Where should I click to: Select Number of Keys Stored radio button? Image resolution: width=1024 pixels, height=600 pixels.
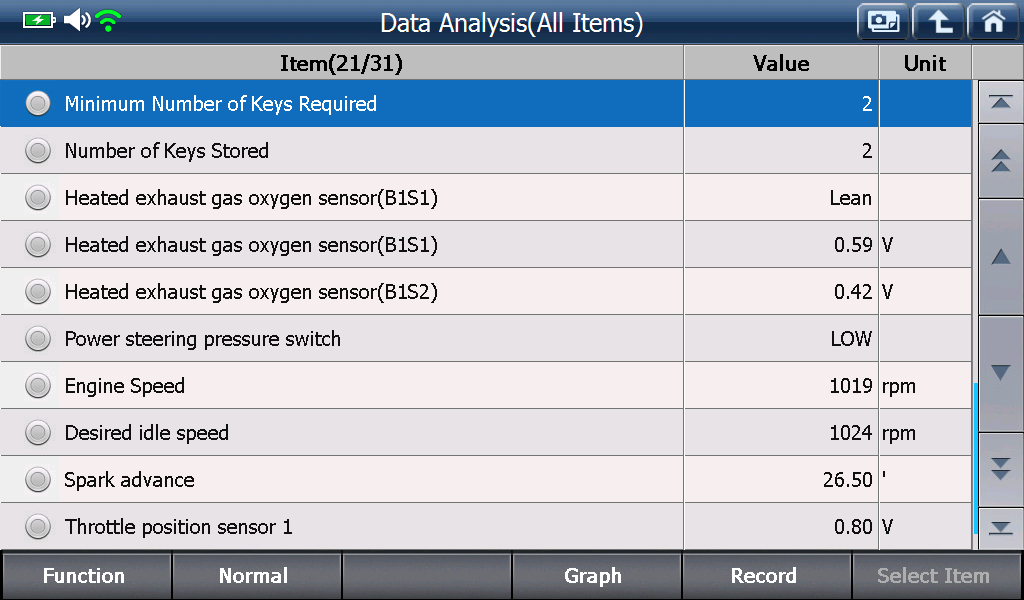tap(38, 151)
